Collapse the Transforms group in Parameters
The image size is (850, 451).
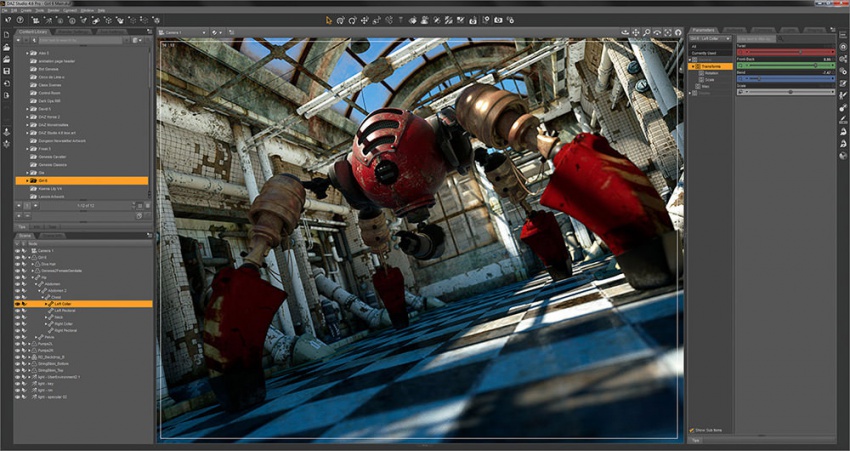(694, 66)
